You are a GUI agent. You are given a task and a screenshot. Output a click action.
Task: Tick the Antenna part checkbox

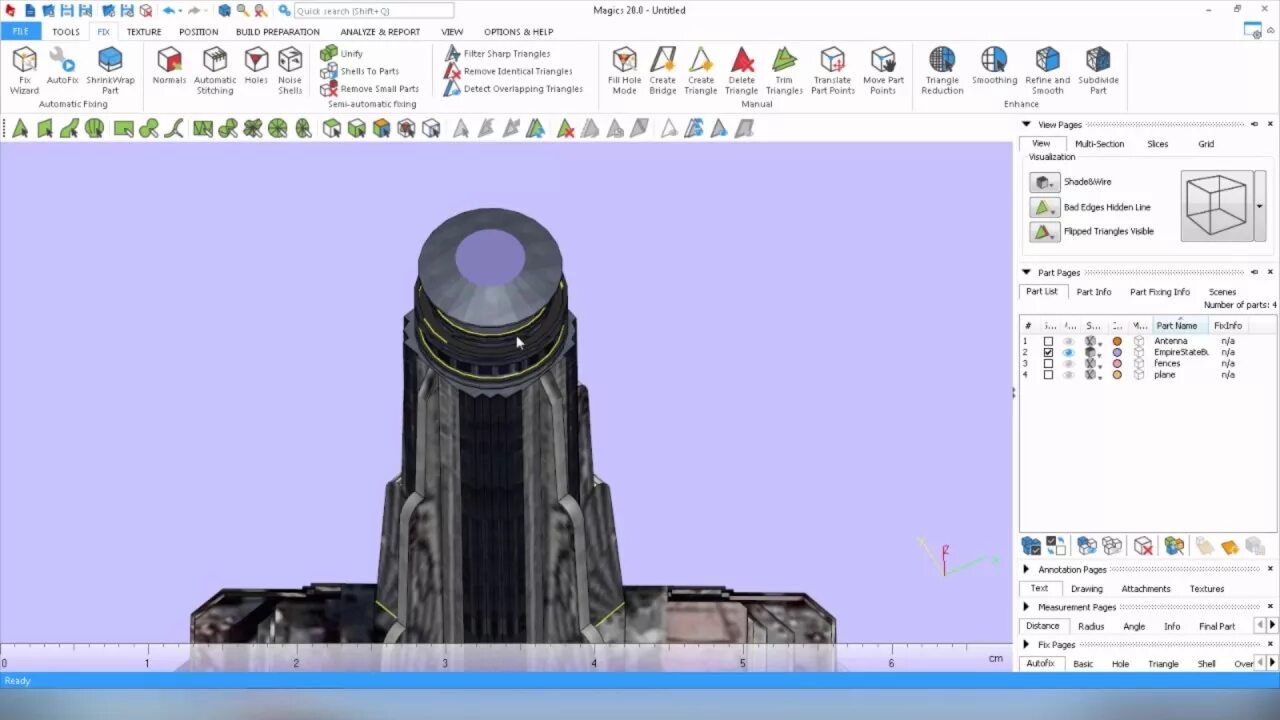[1048, 341]
